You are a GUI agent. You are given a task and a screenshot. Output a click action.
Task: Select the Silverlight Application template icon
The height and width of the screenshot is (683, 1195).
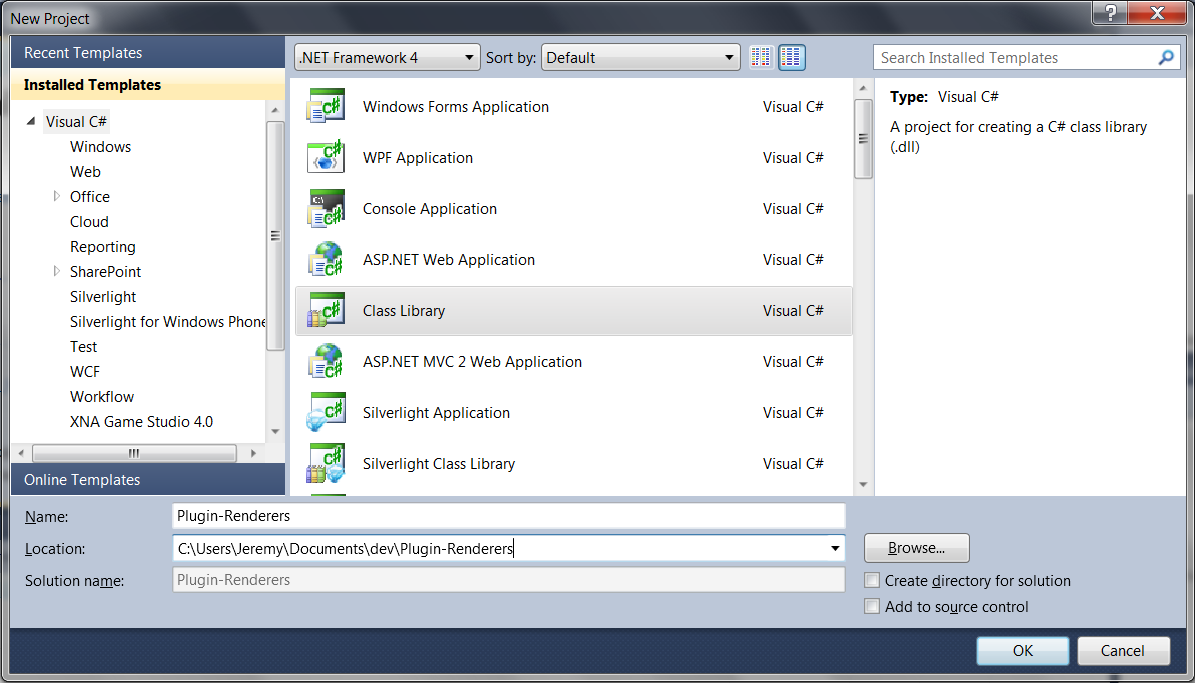point(326,413)
